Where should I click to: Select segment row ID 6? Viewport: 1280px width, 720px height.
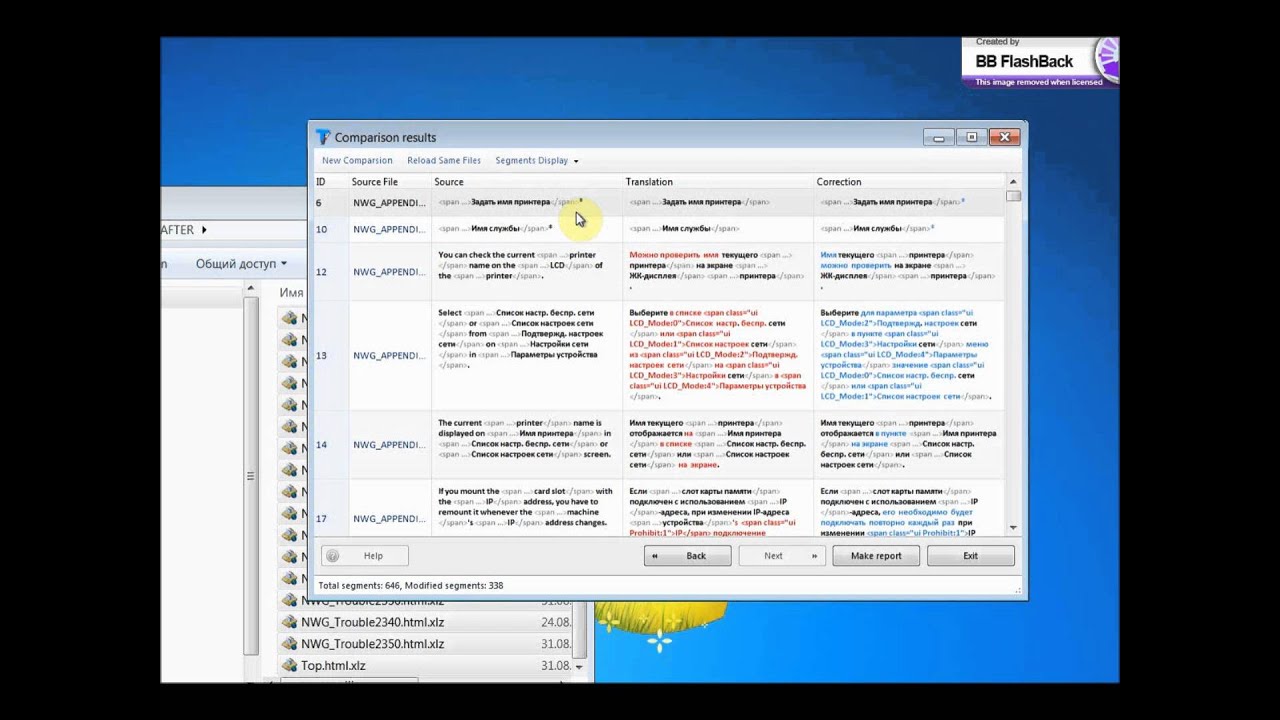click(x=660, y=202)
